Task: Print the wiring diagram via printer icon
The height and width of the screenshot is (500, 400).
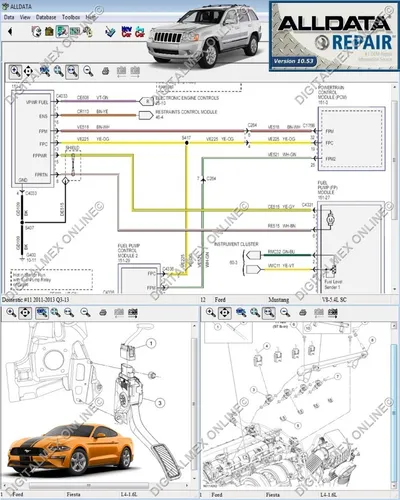Action: tap(105, 71)
